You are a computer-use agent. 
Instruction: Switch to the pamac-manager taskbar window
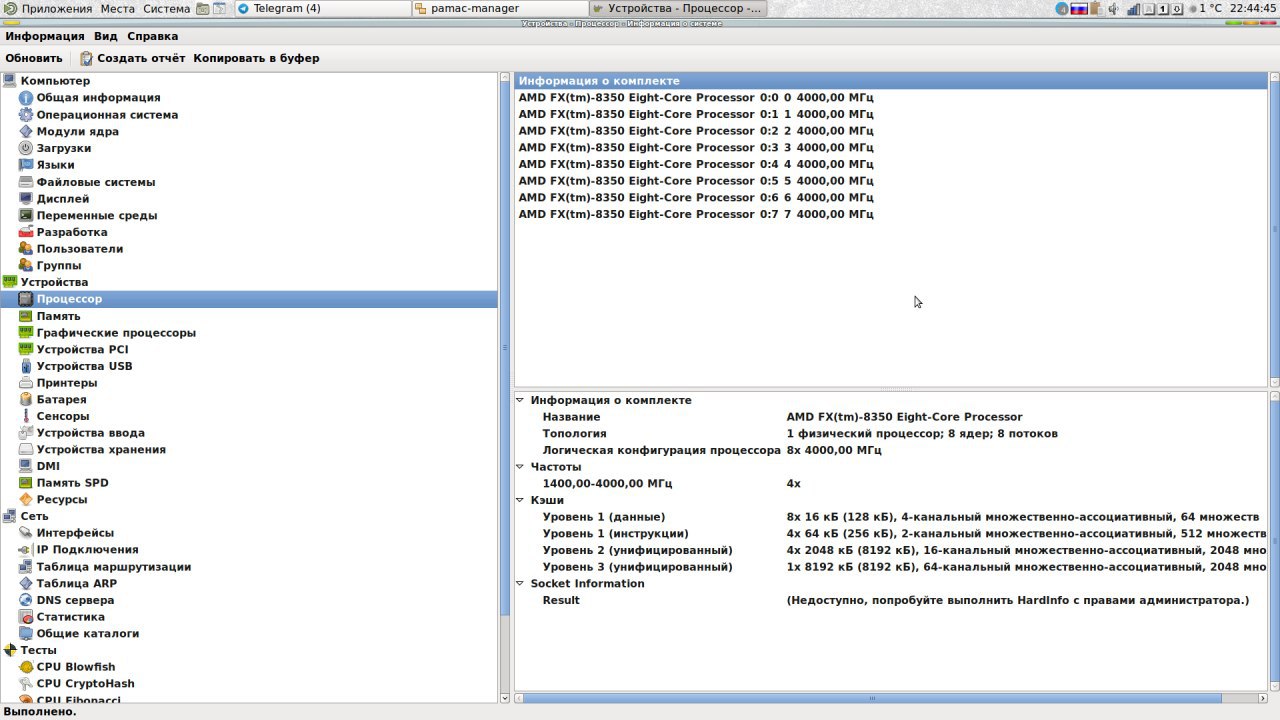point(499,8)
